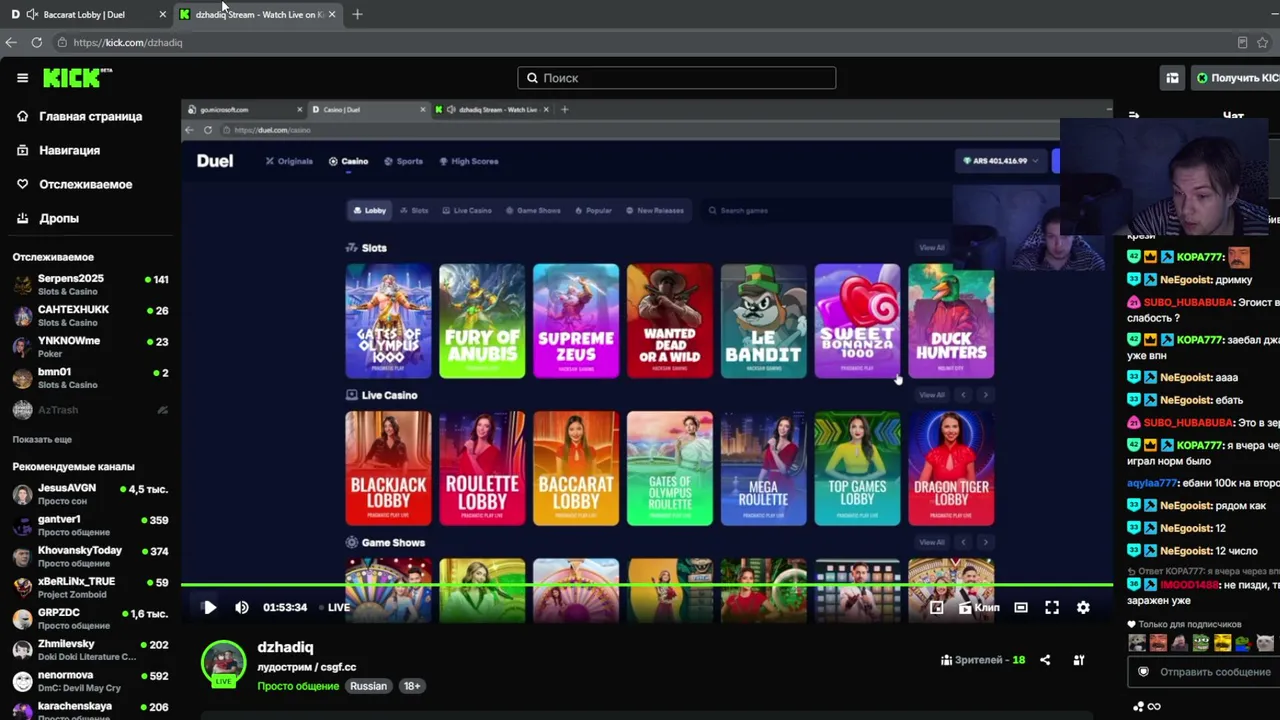This screenshot has height=720, width=1280.
Task: Open the karachenskaya recommended channel
Action: coord(90,710)
